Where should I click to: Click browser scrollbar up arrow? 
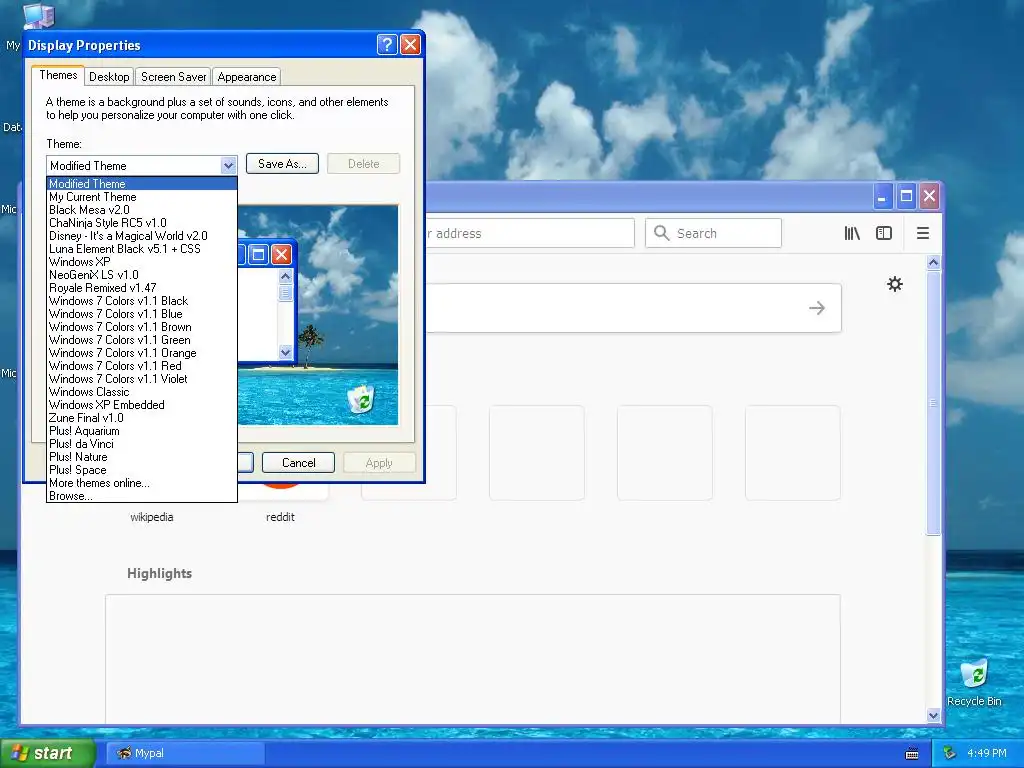click(933, 263)
